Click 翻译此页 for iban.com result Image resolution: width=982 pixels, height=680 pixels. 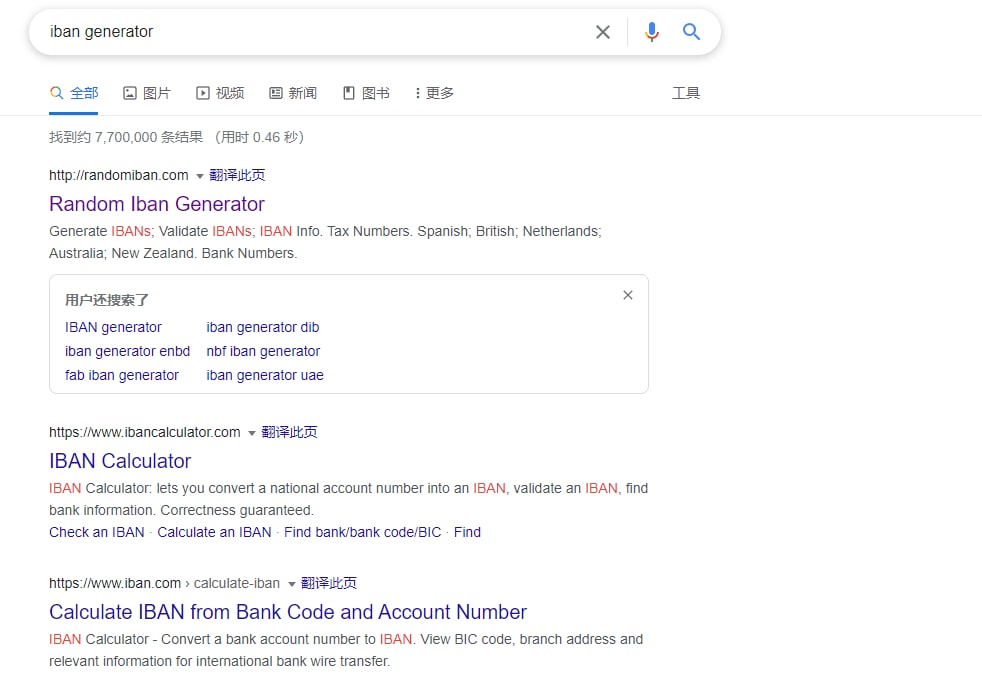point(329,583)
